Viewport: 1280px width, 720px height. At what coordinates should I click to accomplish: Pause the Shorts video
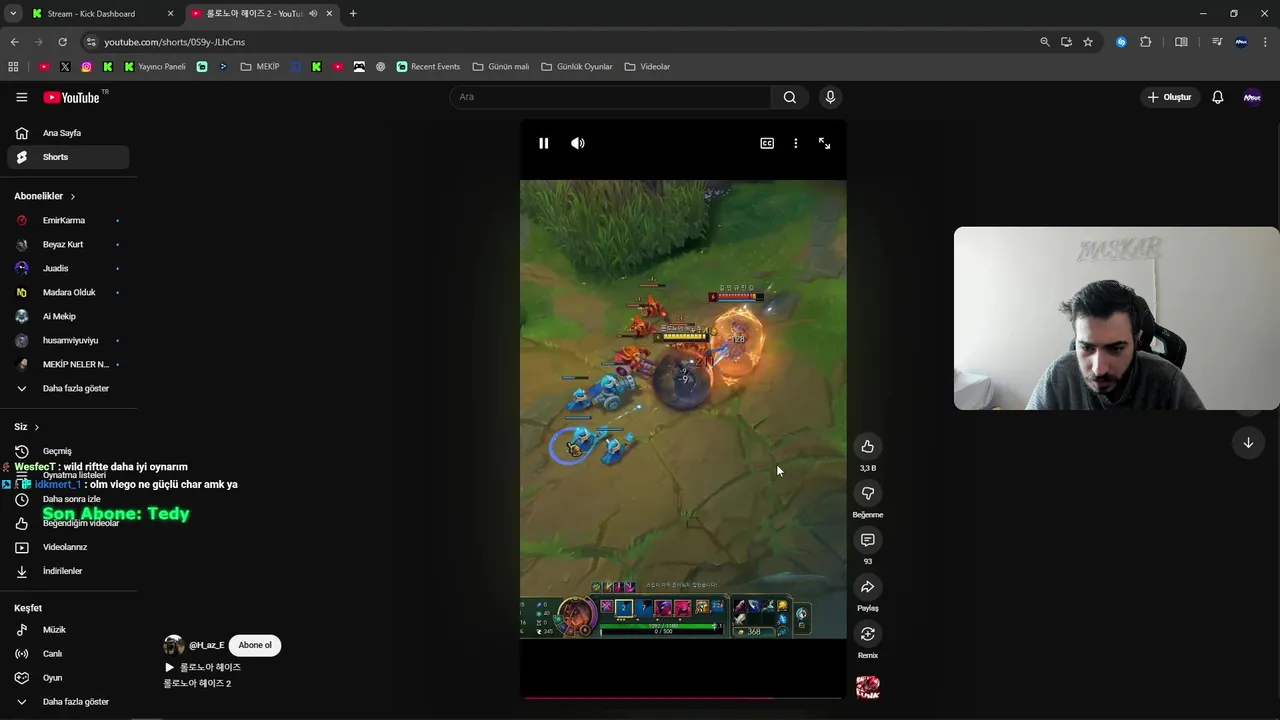[x=544, y=143]
